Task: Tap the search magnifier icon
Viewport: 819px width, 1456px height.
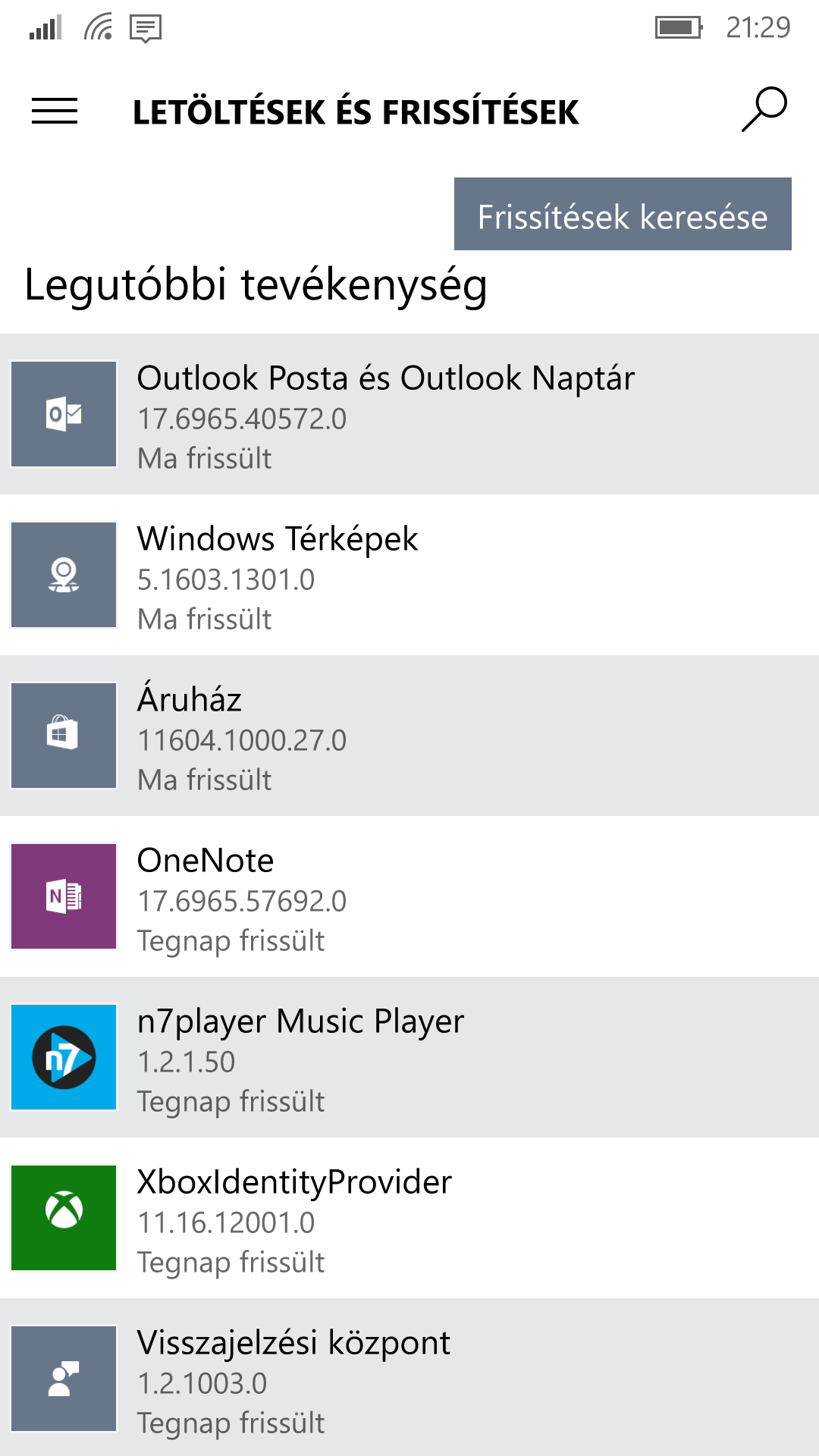Action: [764, 110]
